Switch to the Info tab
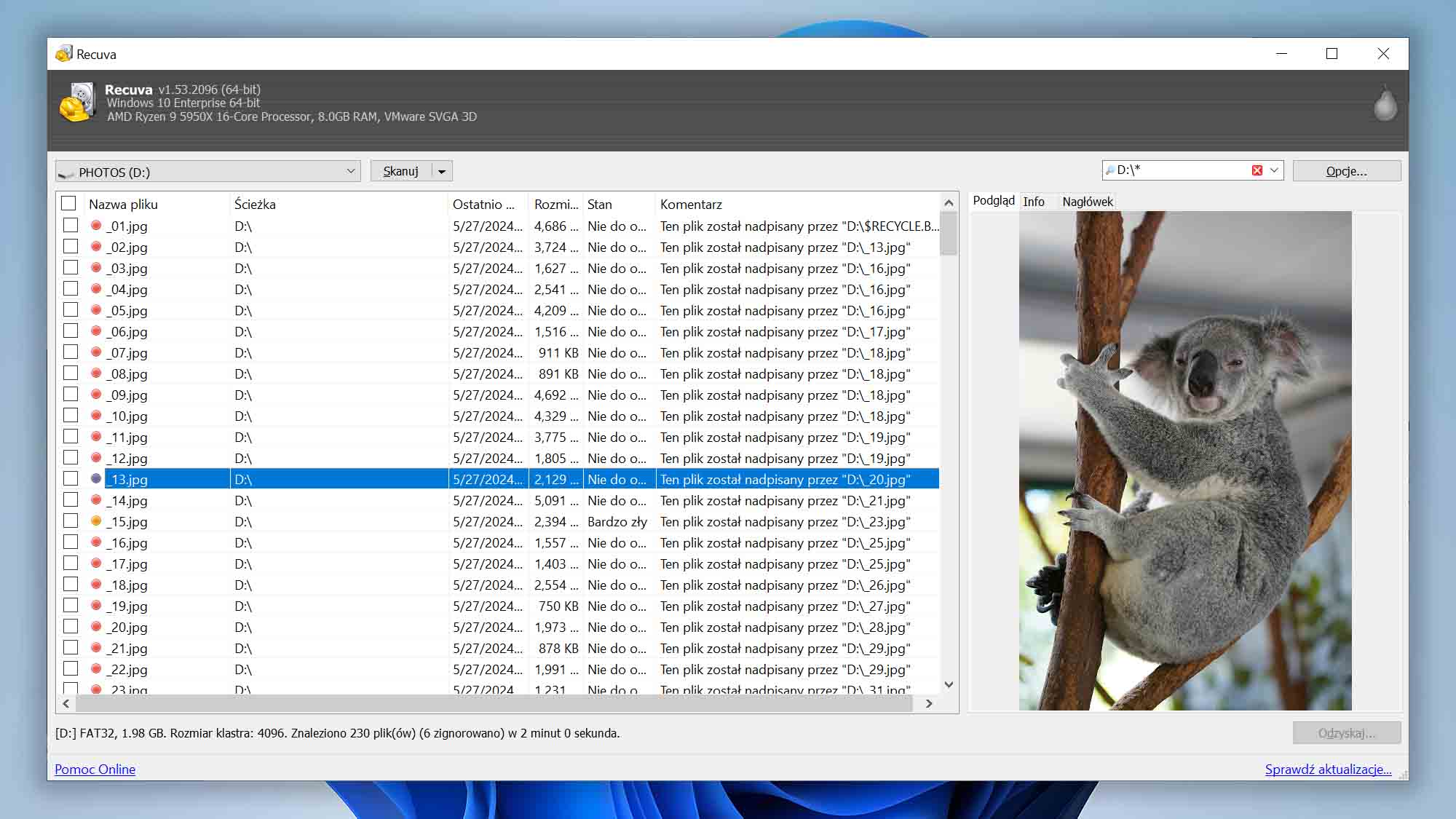This screenshot has height=819, width=1456. click(x=1035, y=202)
